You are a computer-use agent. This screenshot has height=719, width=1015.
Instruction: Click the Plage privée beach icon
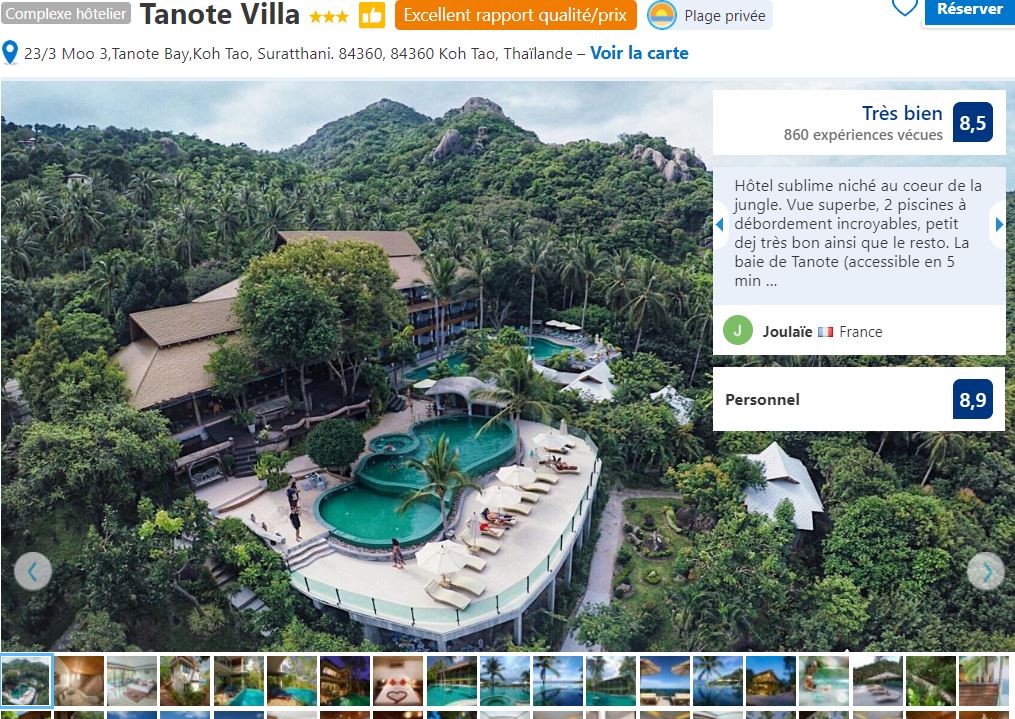pyautogui.click(x=662, y=16)
